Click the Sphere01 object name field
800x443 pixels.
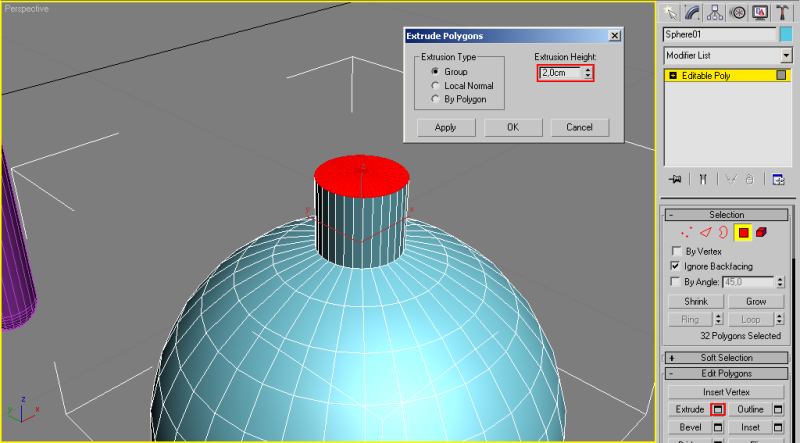click(720, 34)
